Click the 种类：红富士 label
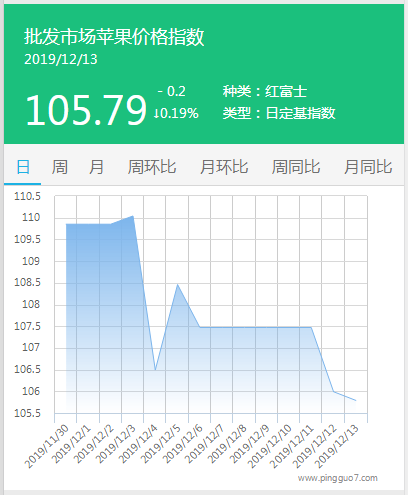The image size is (408, 495). [265, 91]
